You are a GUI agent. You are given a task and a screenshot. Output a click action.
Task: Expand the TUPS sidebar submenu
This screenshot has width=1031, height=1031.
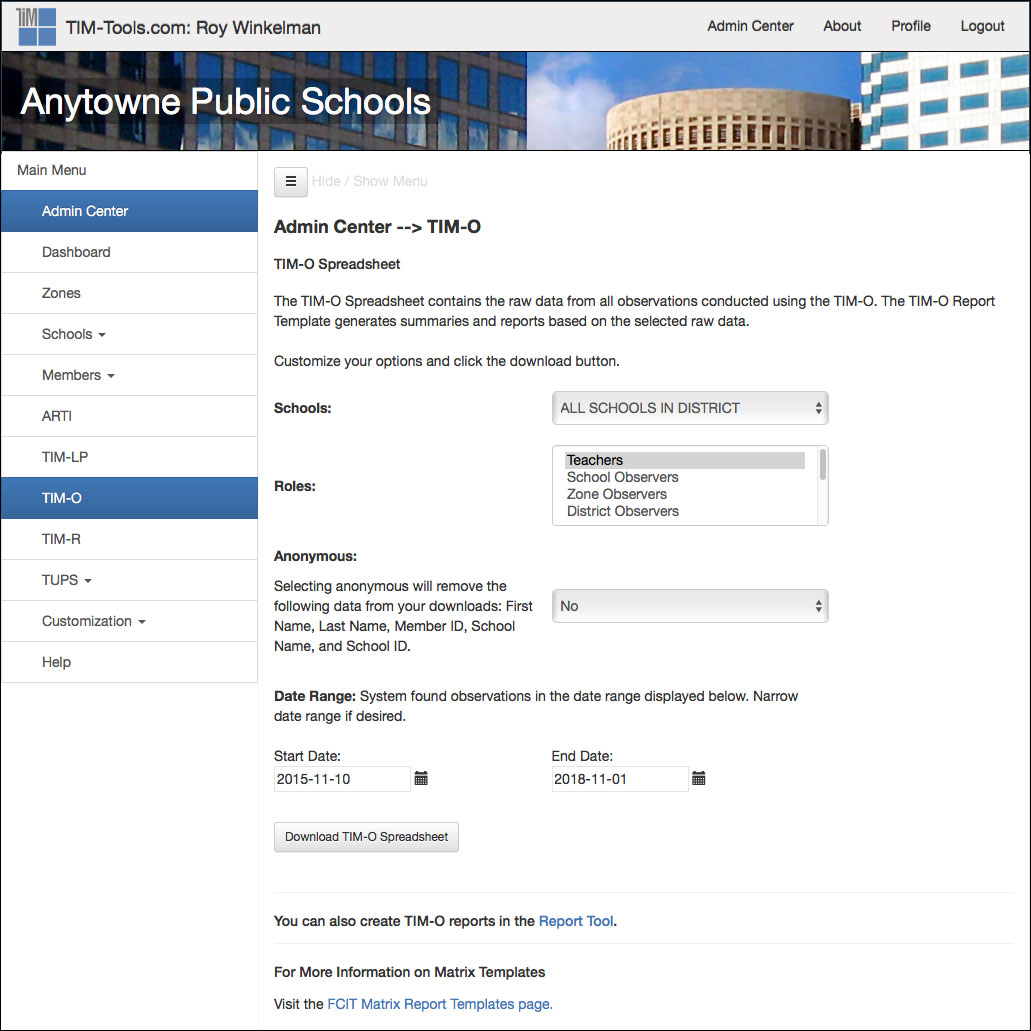pyautogui.click(x=130, y=580)
